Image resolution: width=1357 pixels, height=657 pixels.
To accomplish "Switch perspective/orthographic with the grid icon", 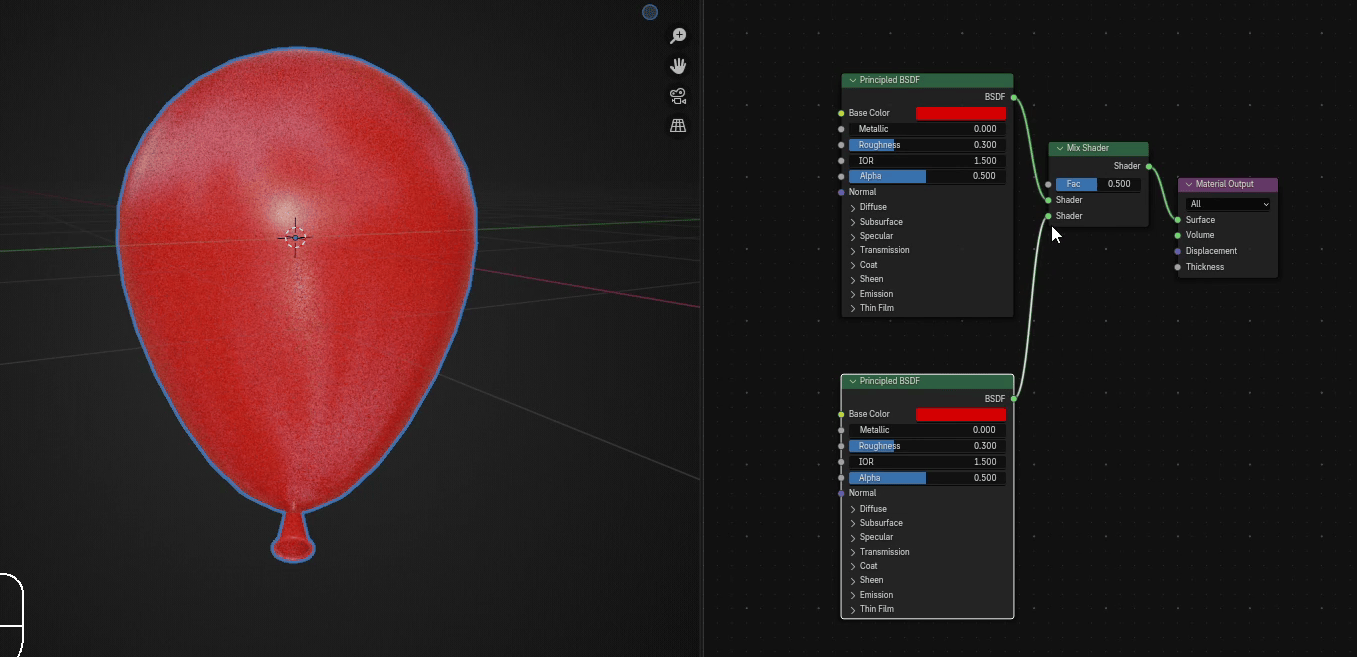I will point(678,126).
